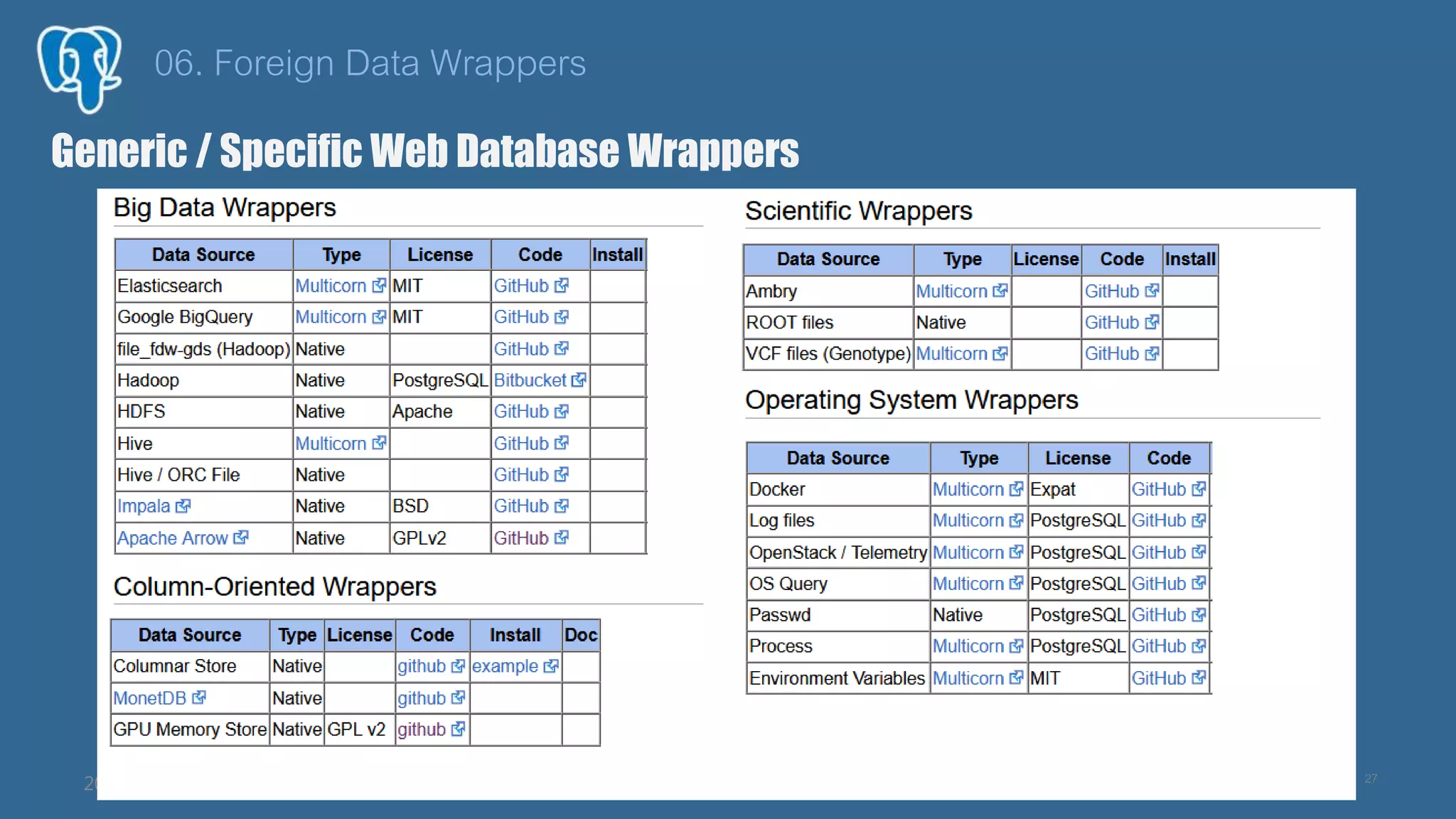1456x819 pixels.
Task: Open GitHub link for OpenStack / Telemetry
Action: pos(1169,552)
